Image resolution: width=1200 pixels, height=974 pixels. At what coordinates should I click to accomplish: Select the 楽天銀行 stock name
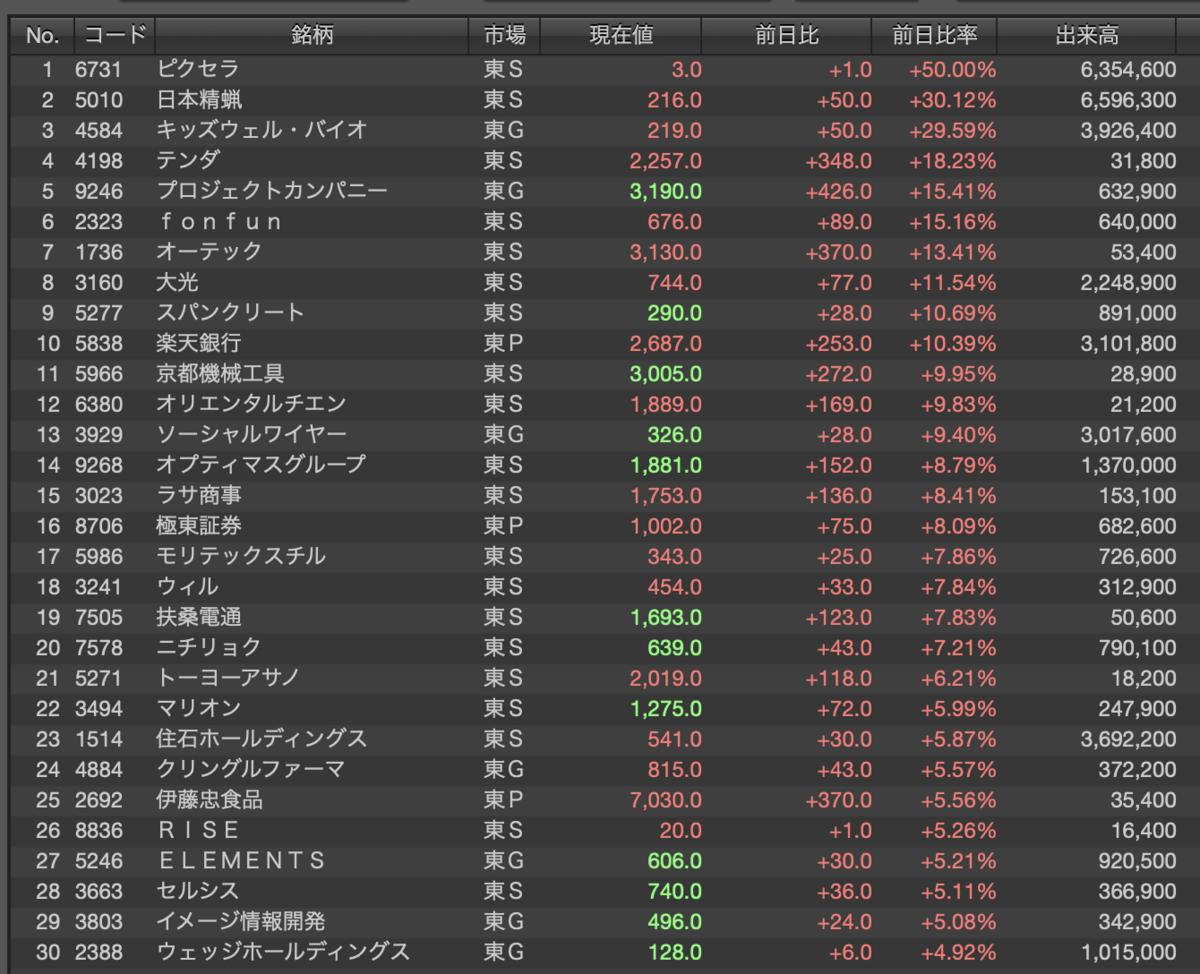coord(199,343)
